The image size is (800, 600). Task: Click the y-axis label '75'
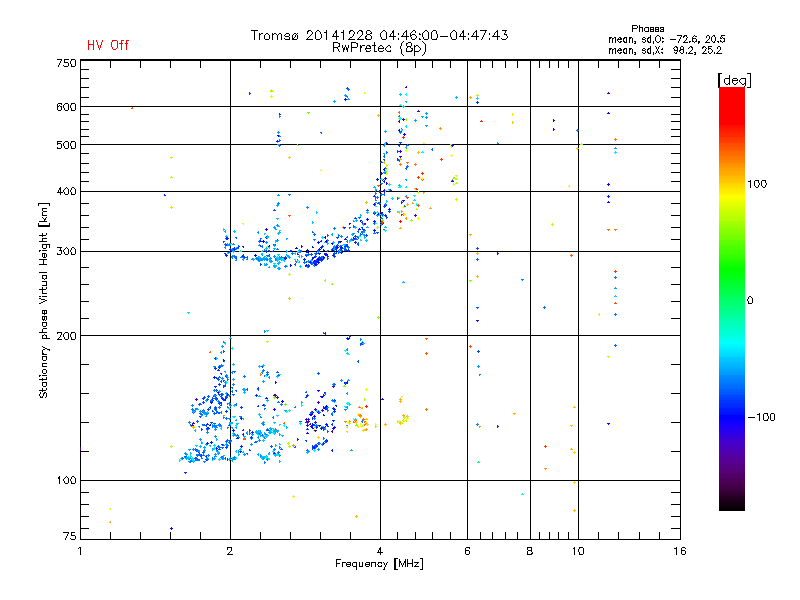pyautogui.click(x=70, y=536)
